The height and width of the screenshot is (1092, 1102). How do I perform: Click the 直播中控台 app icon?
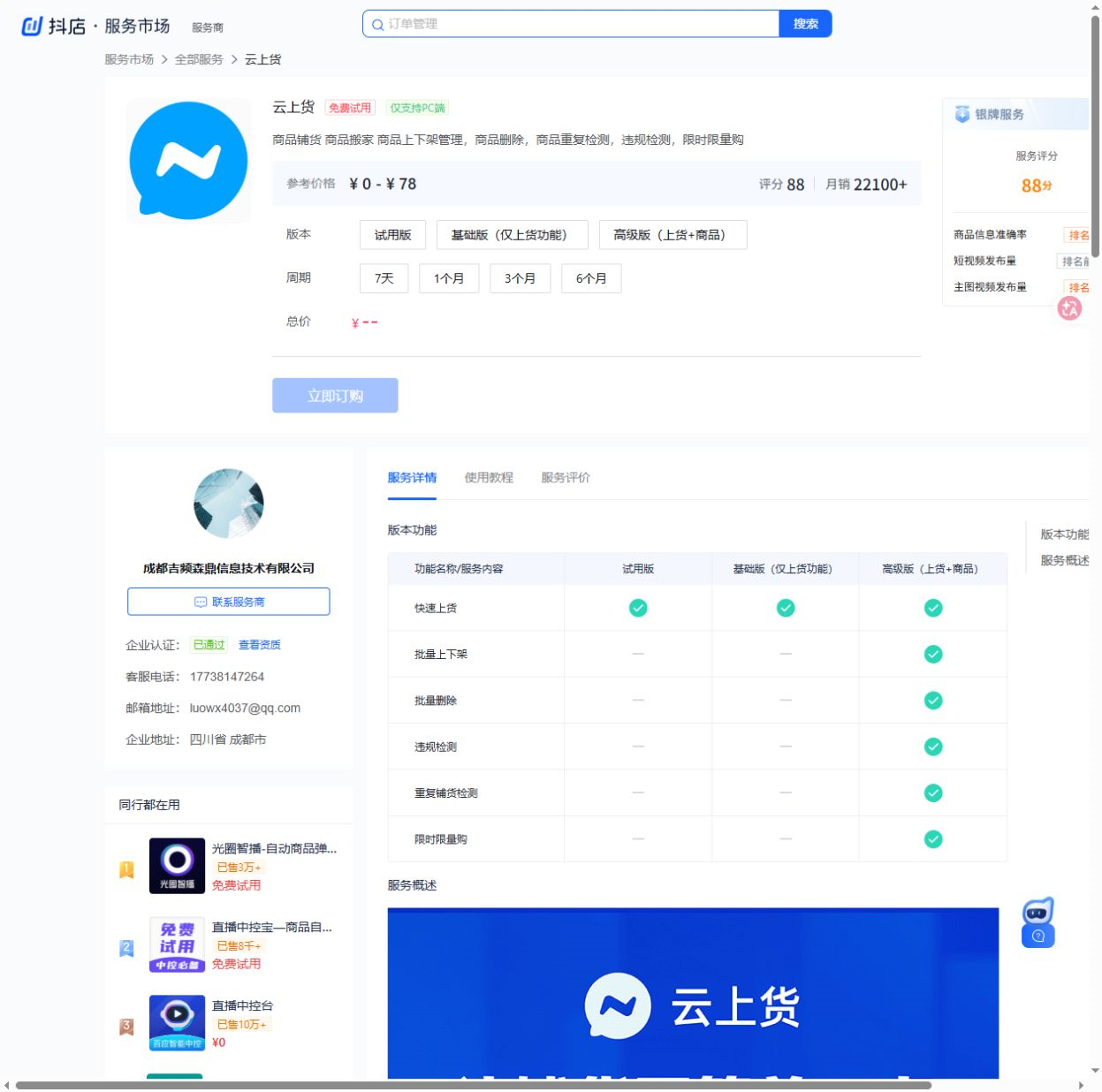(177, 1023)
